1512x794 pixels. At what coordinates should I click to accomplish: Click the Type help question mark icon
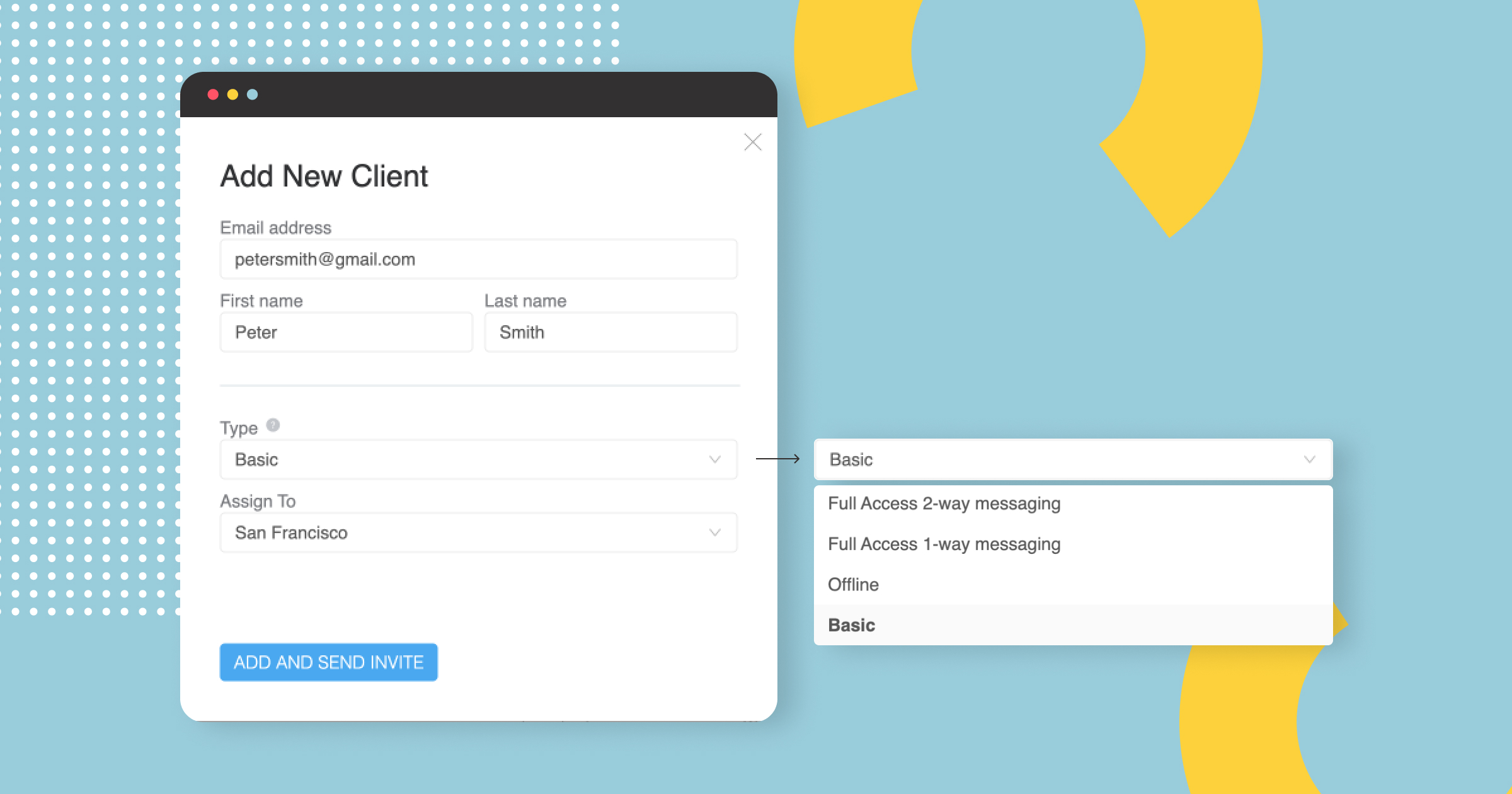tap(273, 425)
